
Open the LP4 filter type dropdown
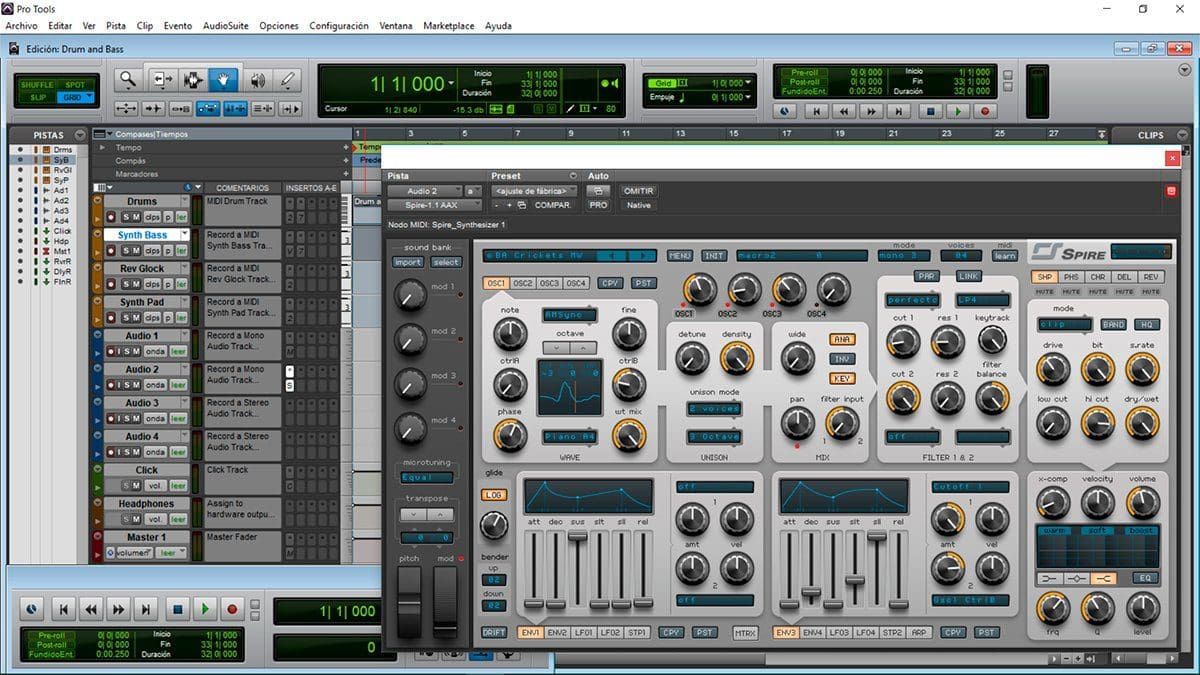point(982,300)
